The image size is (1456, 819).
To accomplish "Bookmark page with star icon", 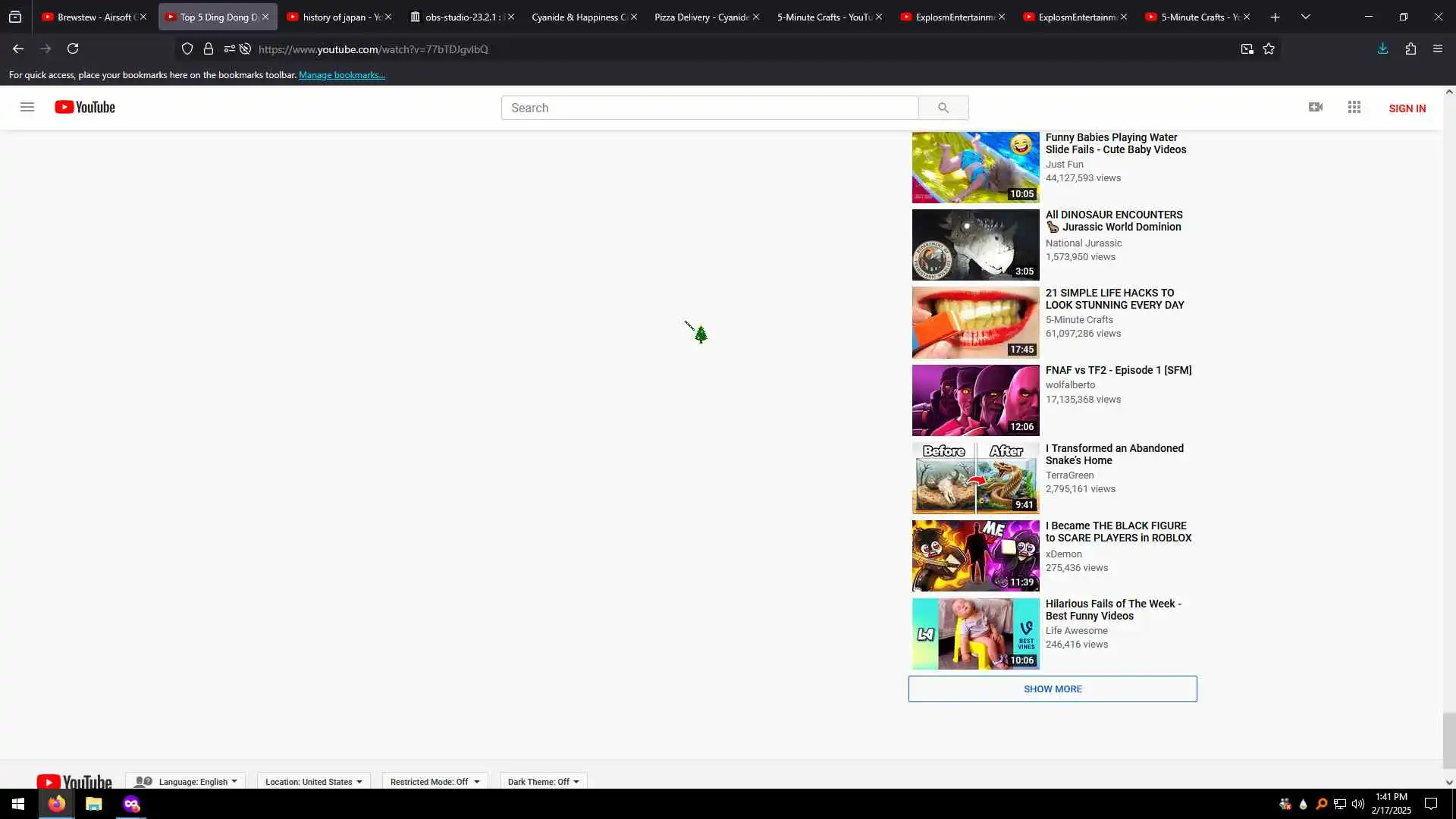I will pos(1269,49).
